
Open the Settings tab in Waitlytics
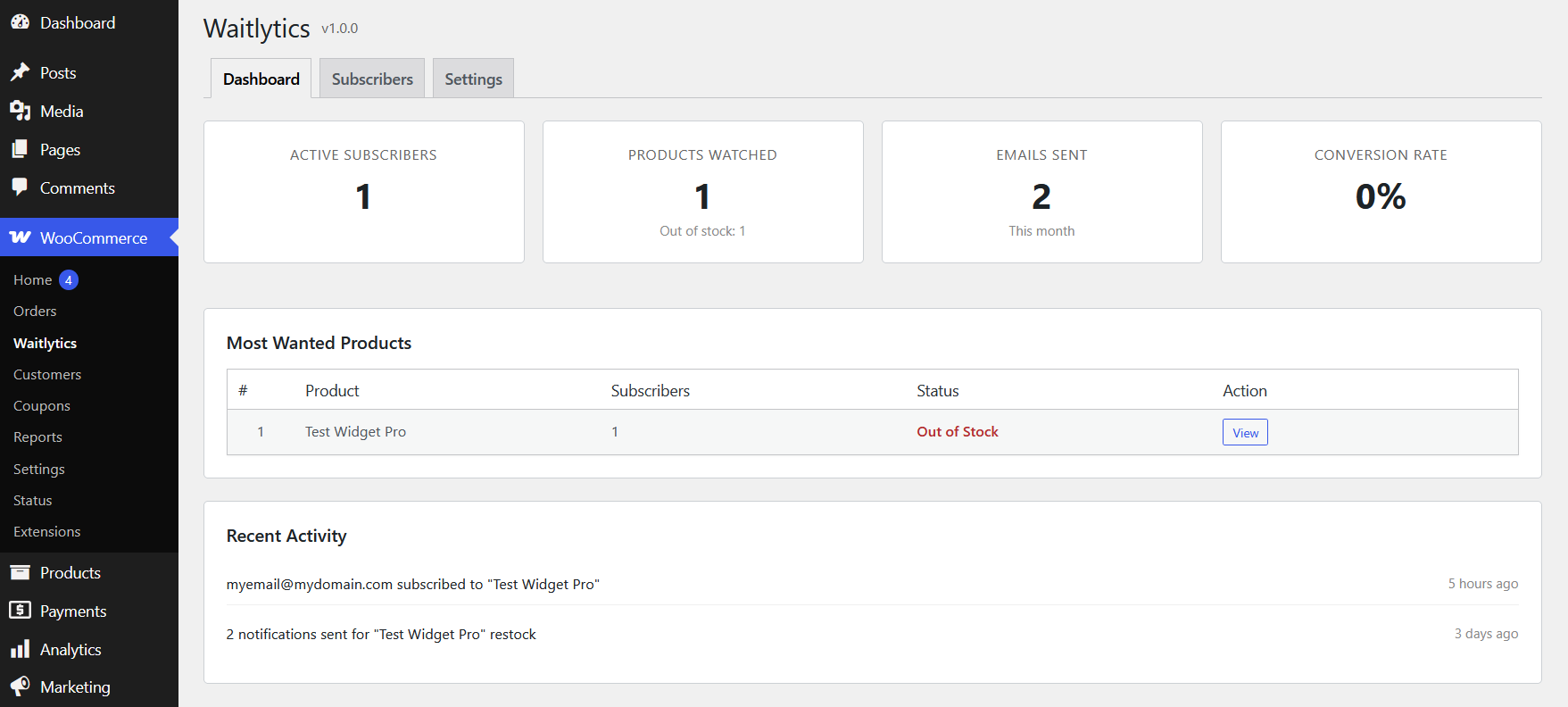[x=473, y=79]
